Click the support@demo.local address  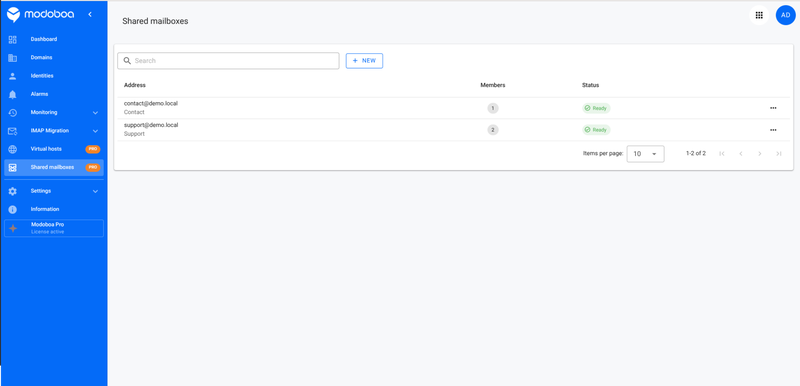pyautogui.click(x=151, y=125)
